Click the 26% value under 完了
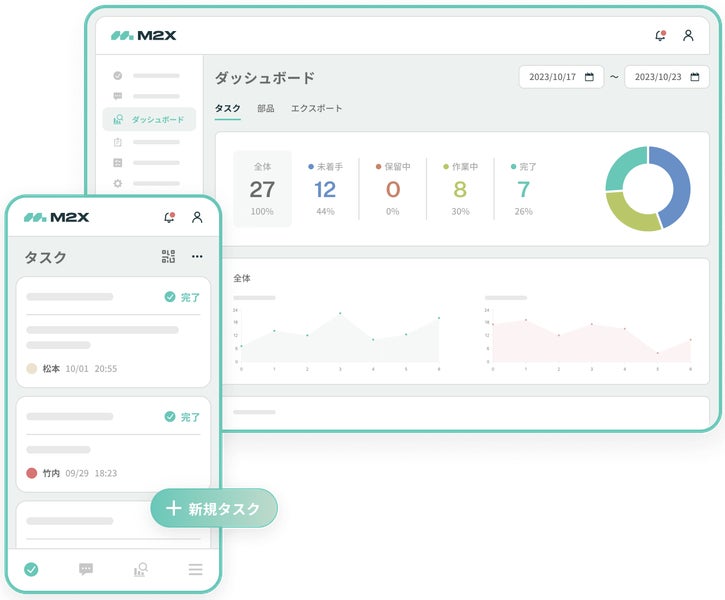 pos(523,211)
